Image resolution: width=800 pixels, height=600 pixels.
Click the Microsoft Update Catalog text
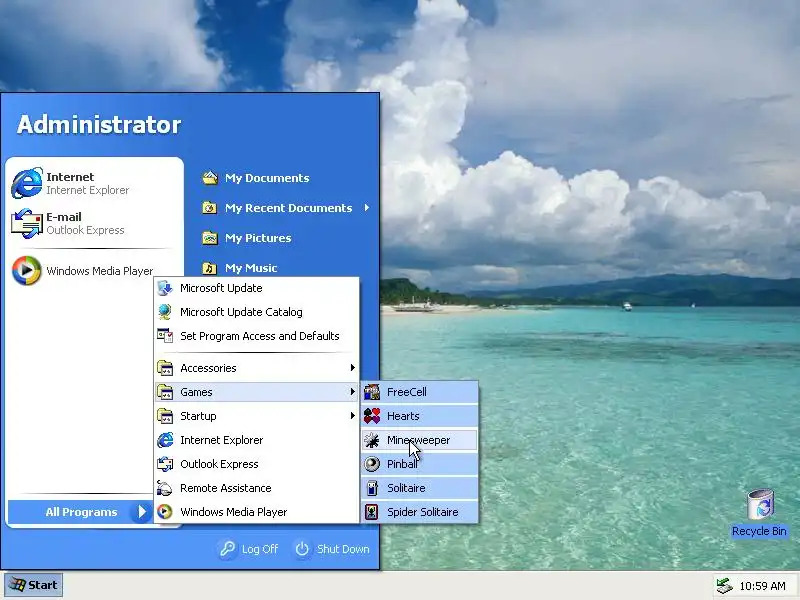tap(241, 312)
